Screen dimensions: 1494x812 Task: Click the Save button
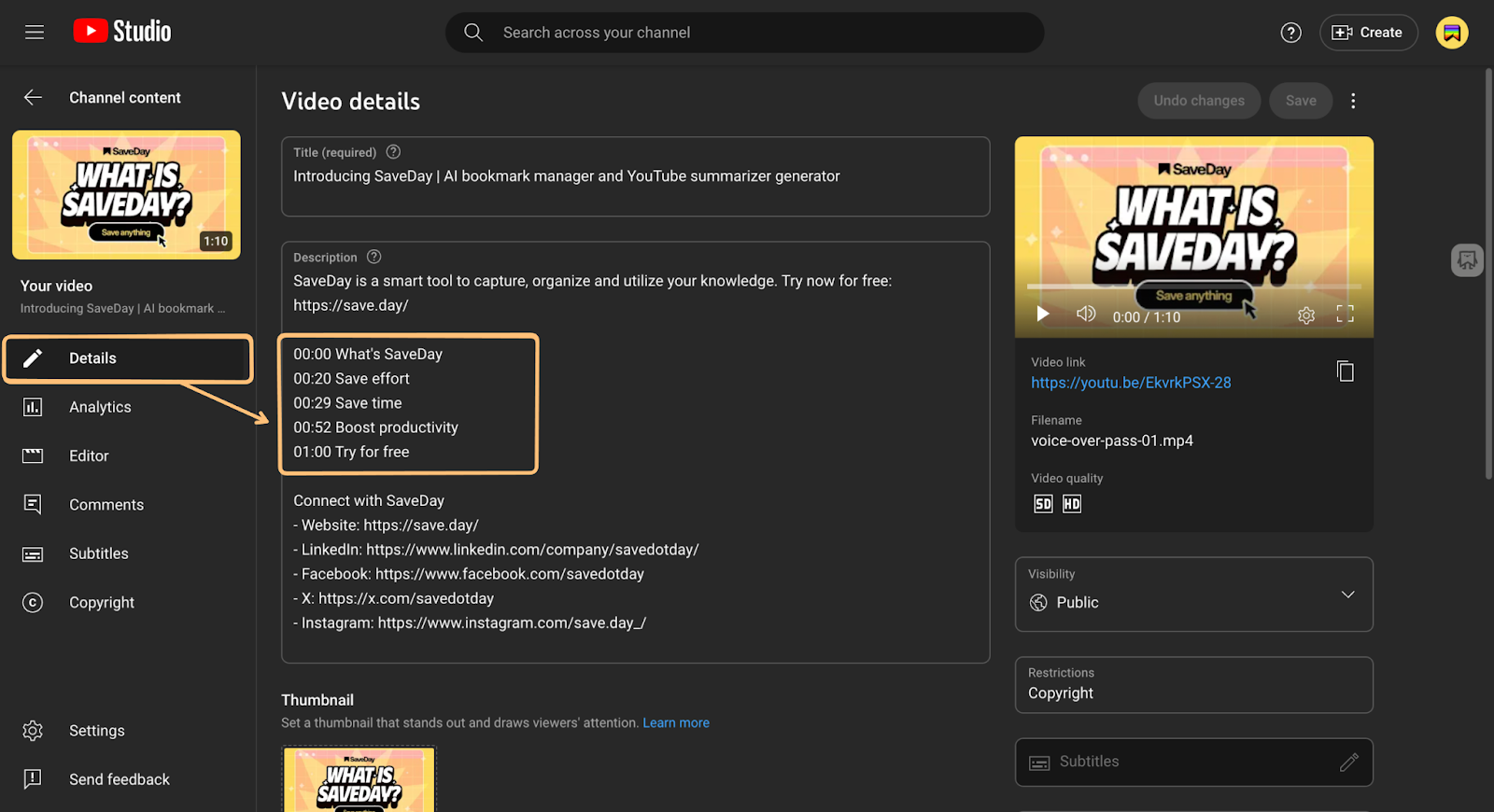(x=1301, y=101)
